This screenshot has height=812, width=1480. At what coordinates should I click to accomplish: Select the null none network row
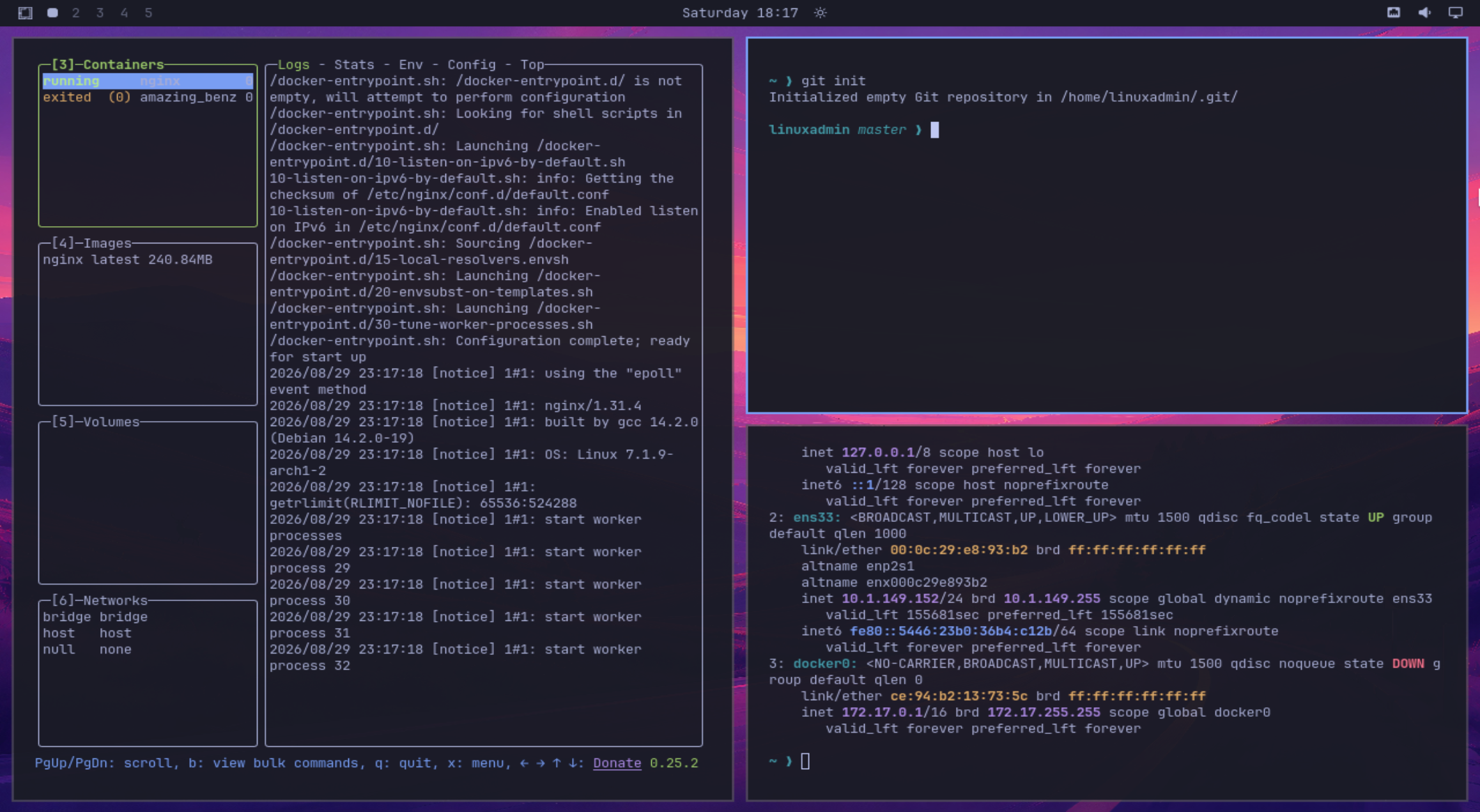click(x=87, y=649)
